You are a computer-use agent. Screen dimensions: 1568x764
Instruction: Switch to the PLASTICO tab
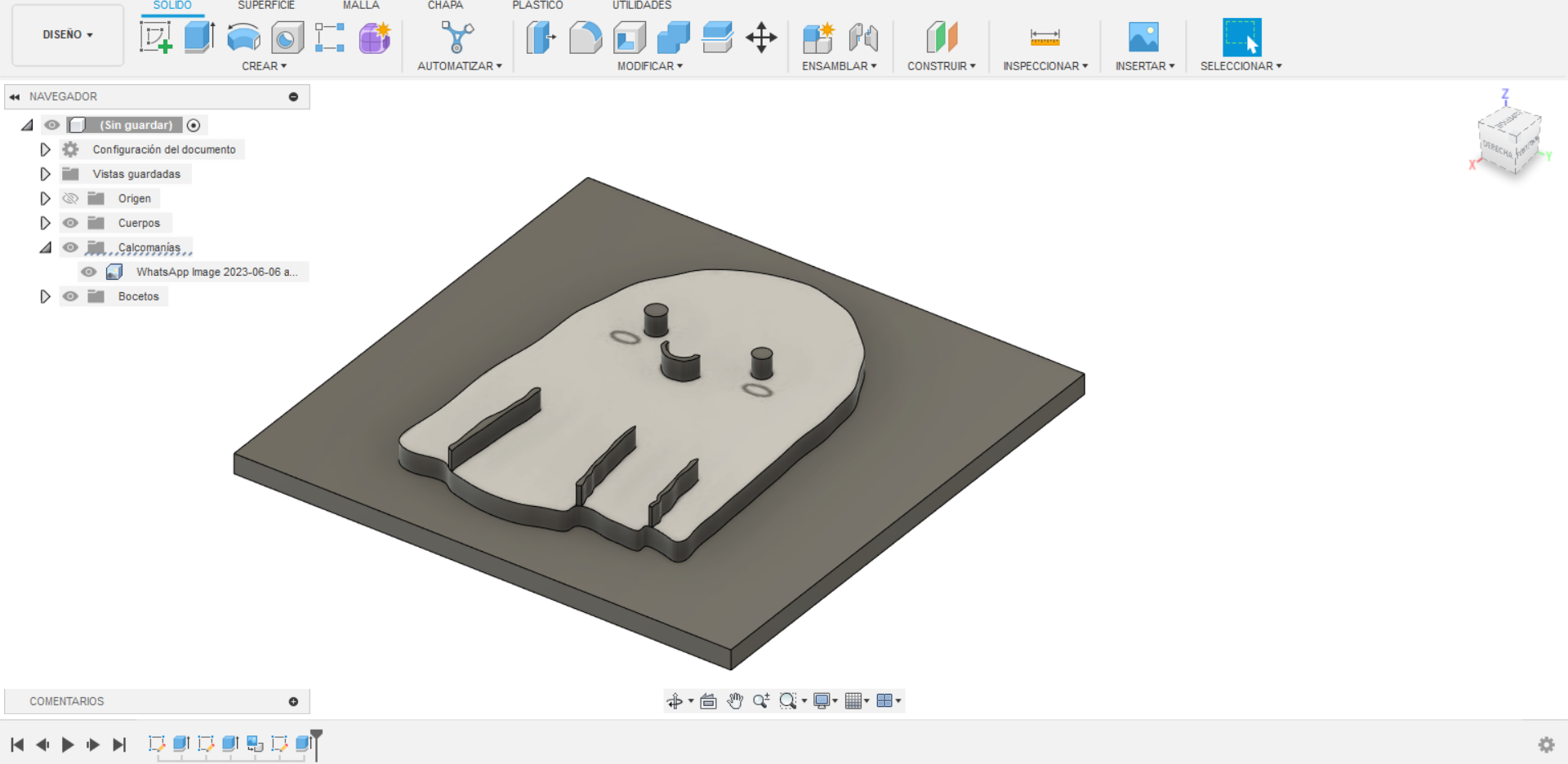[x=537, y=6]
